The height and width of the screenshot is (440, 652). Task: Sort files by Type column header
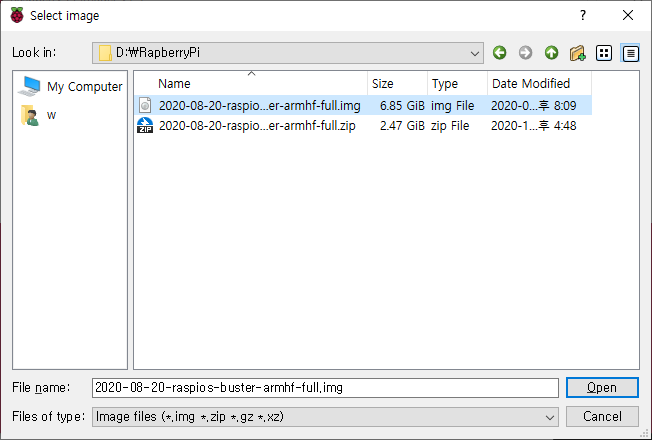coord(457,84)
